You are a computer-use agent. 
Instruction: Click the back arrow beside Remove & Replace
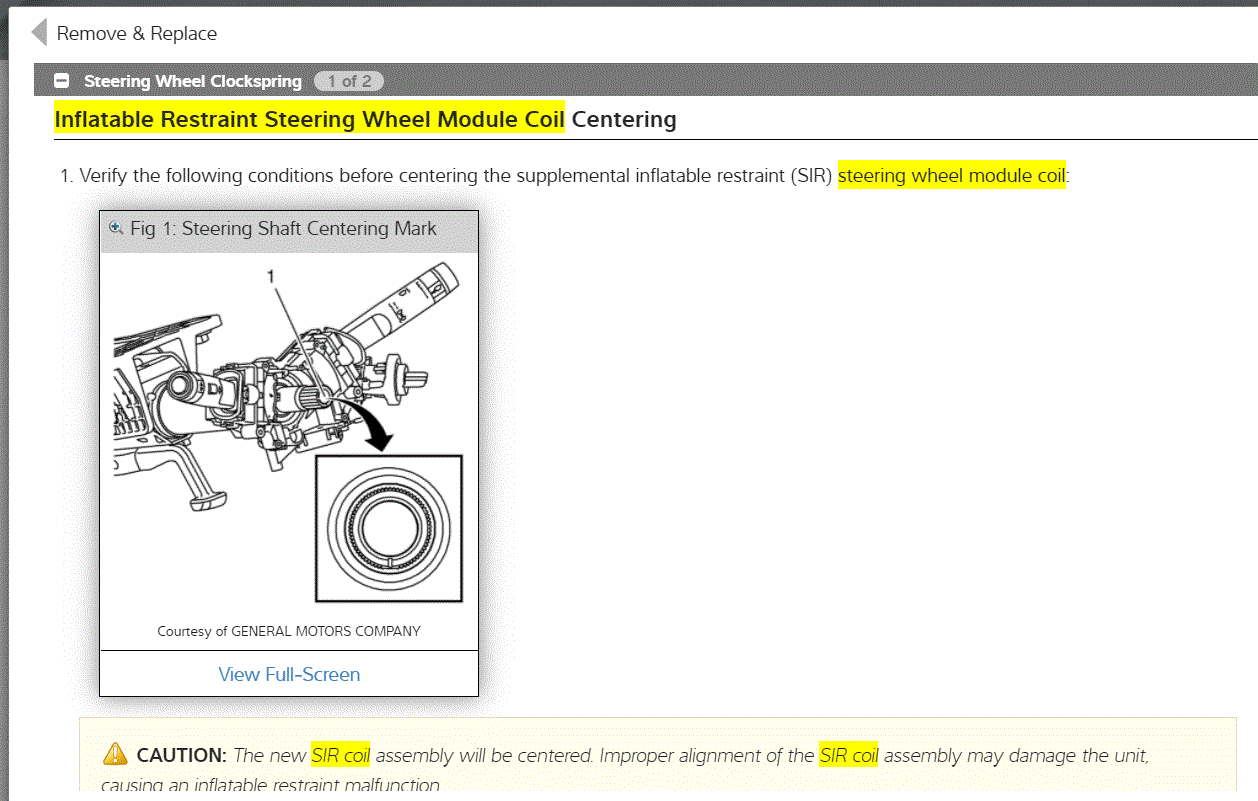39,33
